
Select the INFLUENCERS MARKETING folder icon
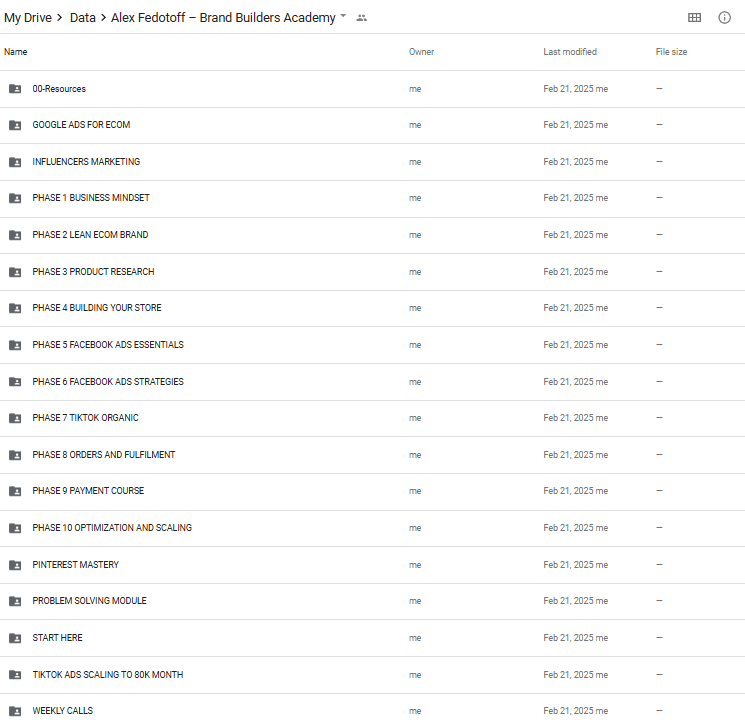coord(15,162)
